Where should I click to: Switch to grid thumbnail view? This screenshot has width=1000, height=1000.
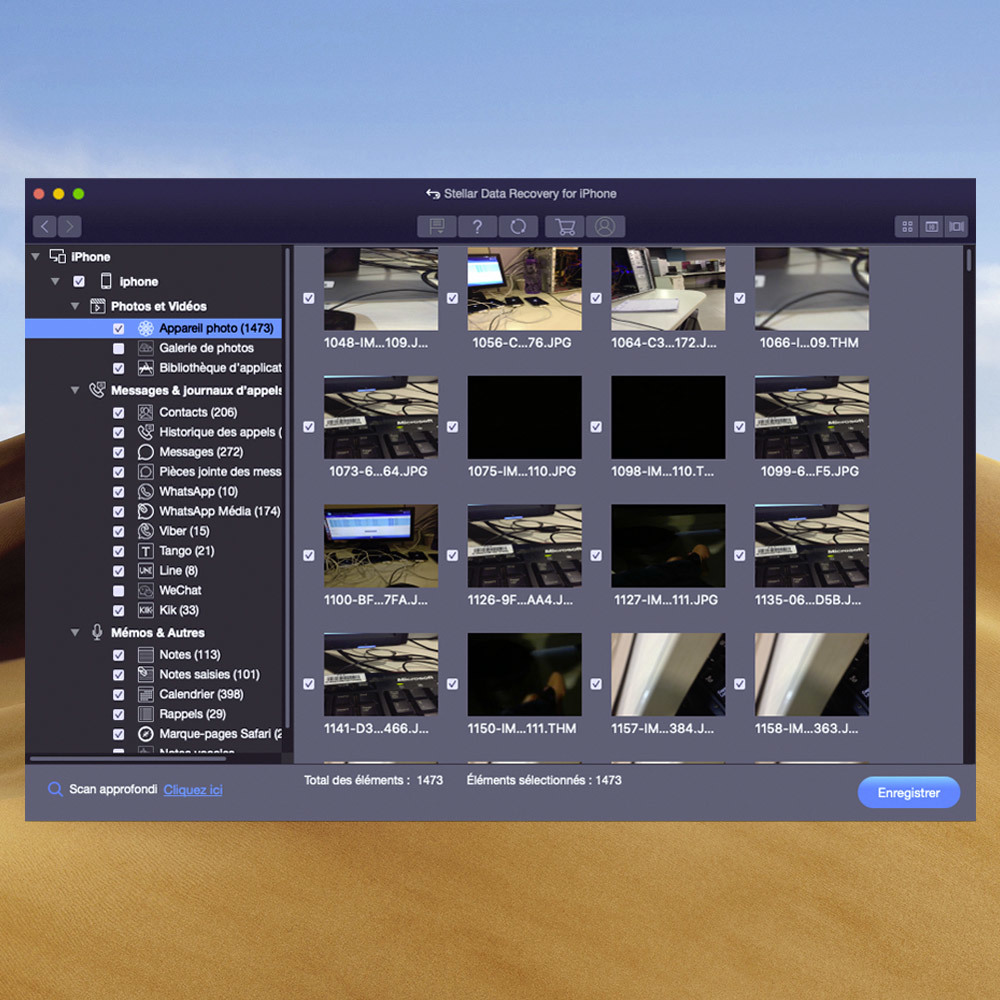[x=907, y=226]
